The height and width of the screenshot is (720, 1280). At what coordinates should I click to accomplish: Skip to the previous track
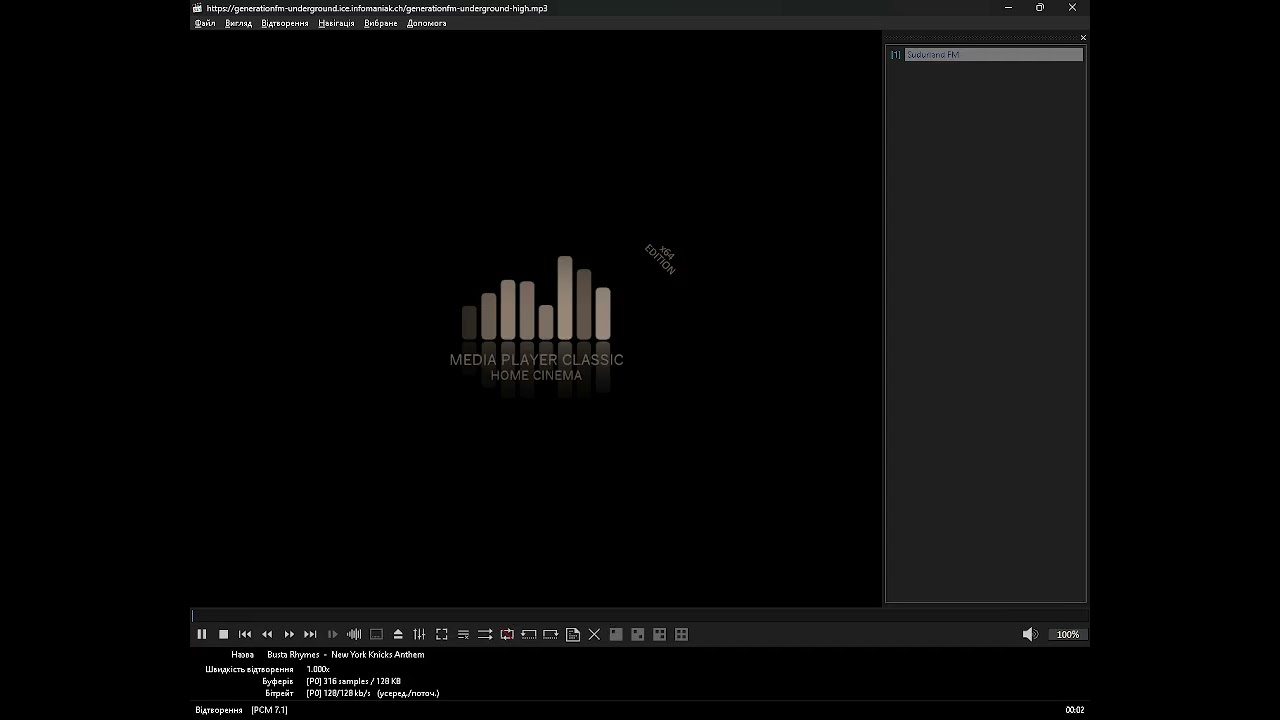tap(245, 634)
